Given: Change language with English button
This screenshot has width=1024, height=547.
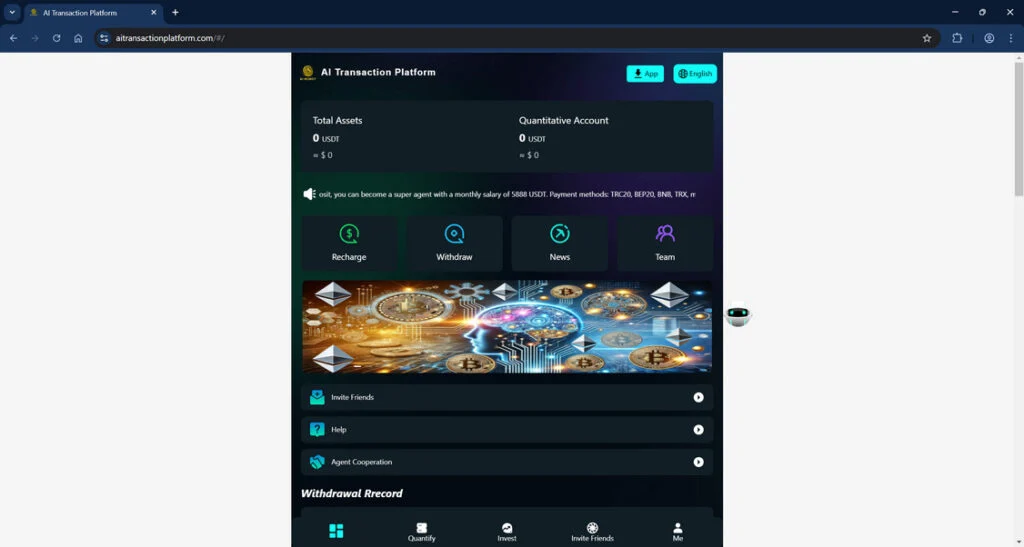Looking at the screenshot, I should pyautogui.click(x=695, y=74).
